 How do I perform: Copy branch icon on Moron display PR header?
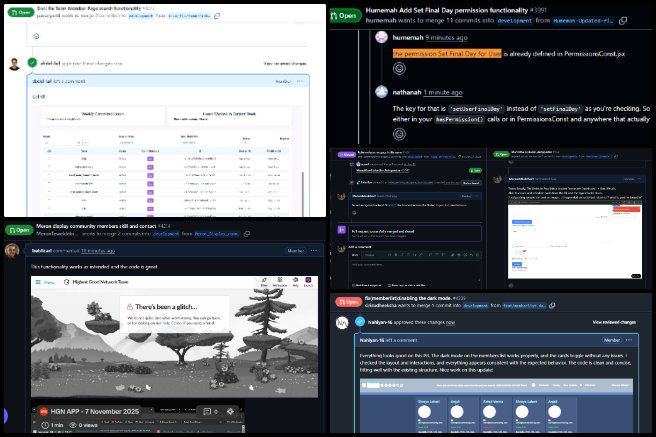pos(247,234)
